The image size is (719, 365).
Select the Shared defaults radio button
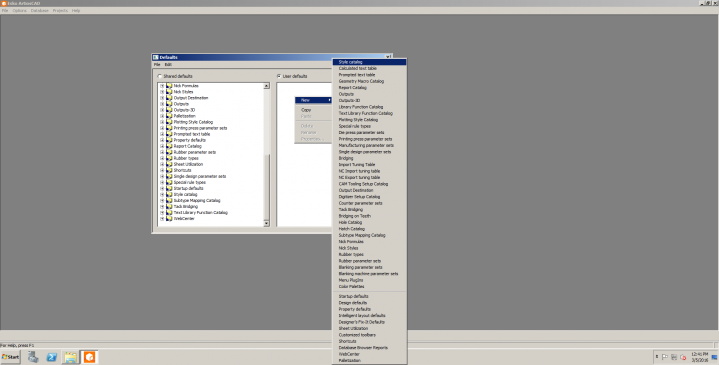[160, 76]
